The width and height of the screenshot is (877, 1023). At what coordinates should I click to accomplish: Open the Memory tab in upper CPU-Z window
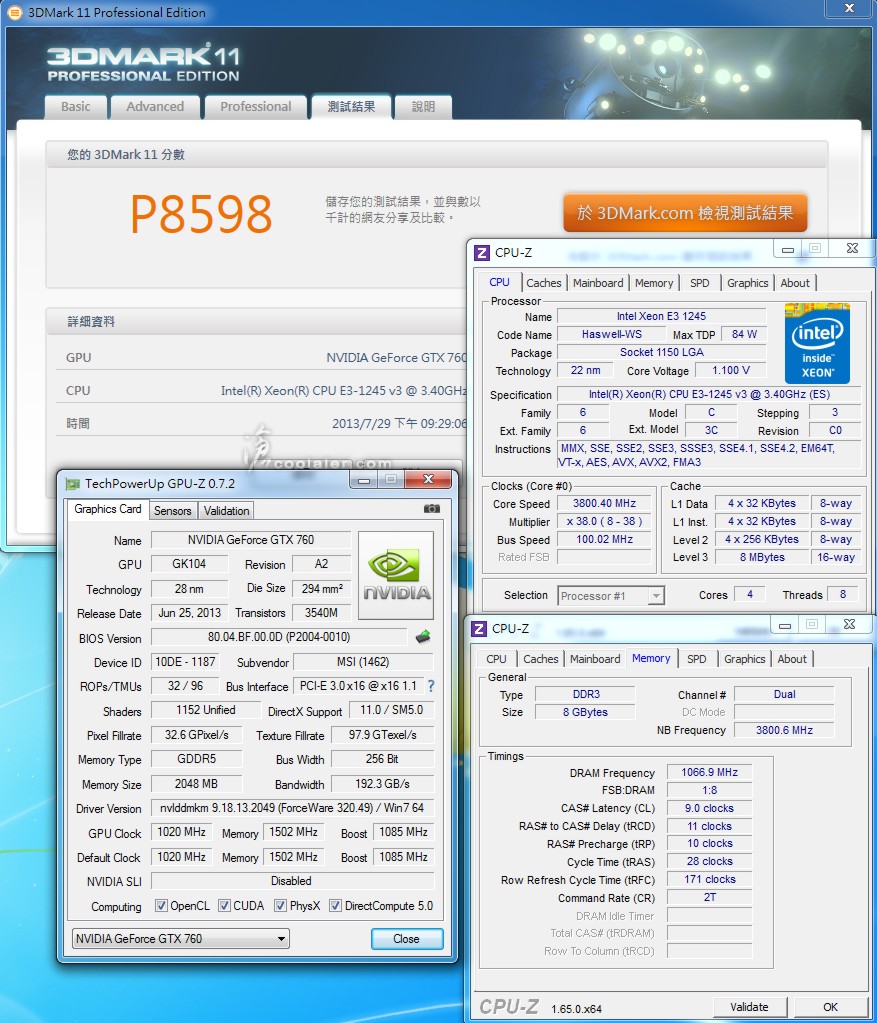click(x=654, y=283)
